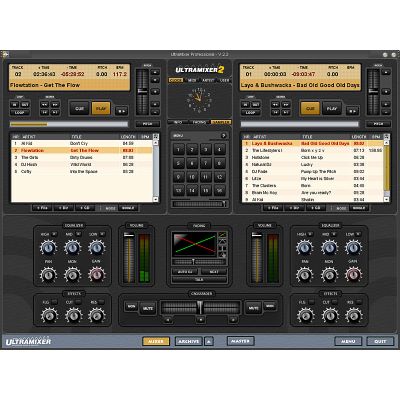The height and width of the screenshot is (400, 400).
Task: Trigger sampler pad number 16
Action: (219, 190)
